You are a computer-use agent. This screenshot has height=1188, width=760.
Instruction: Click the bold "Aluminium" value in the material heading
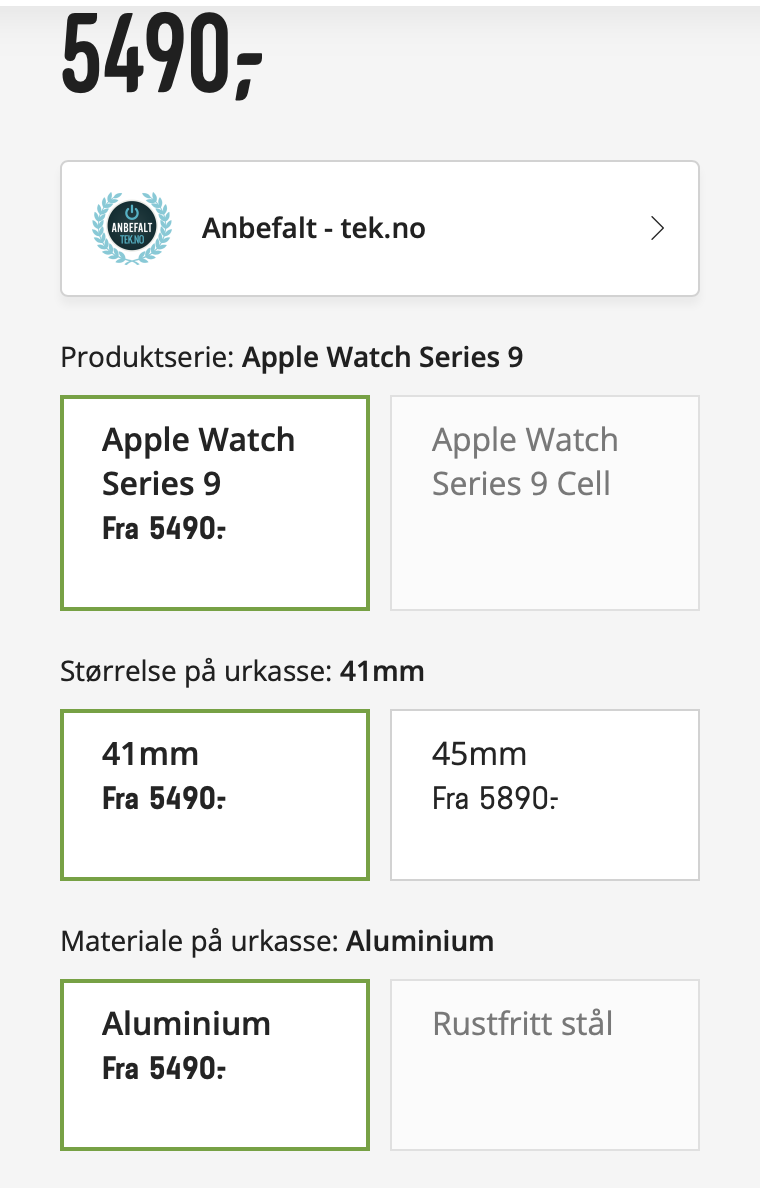[420, 941]
